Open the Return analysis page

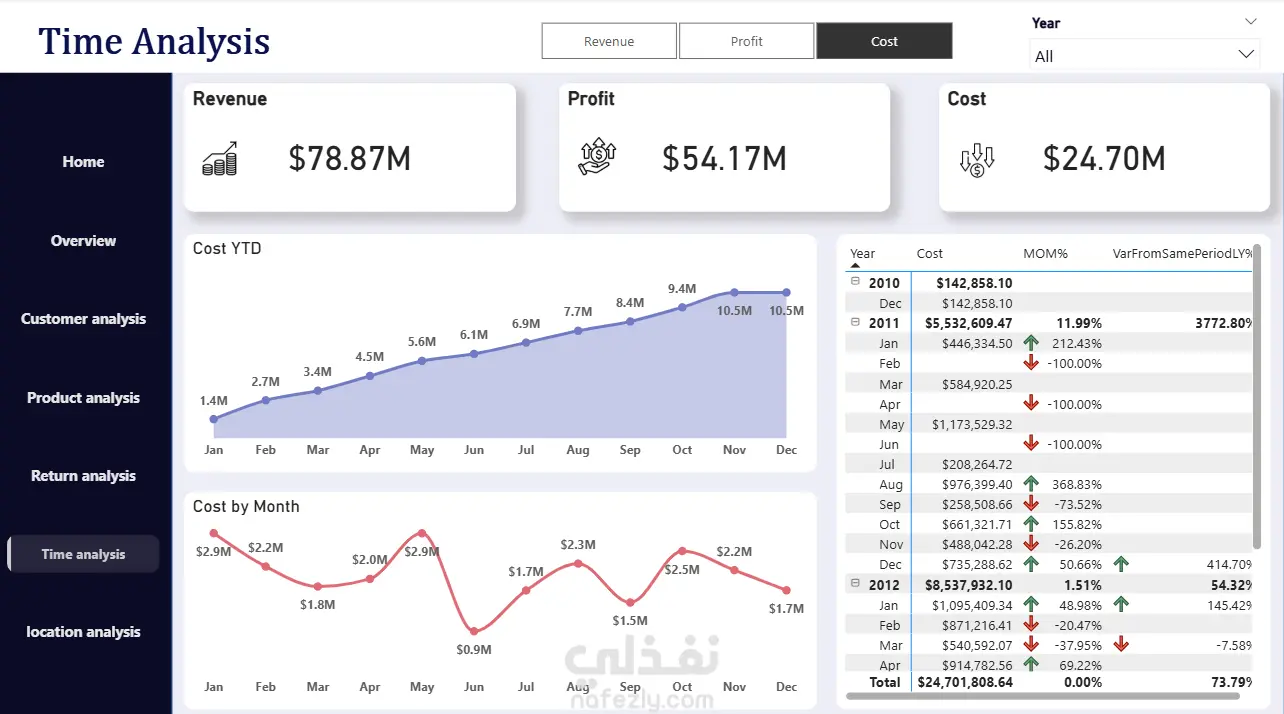click(83, 476)
